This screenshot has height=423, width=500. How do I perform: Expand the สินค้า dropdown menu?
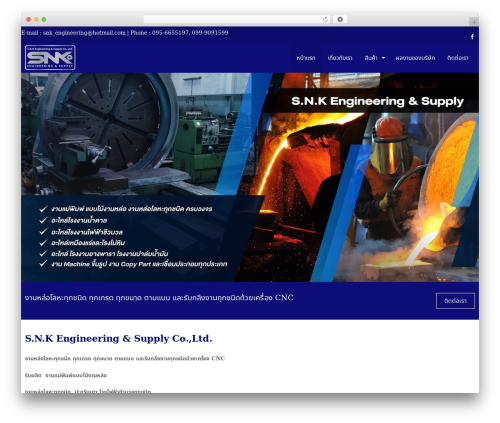(375, 58)
